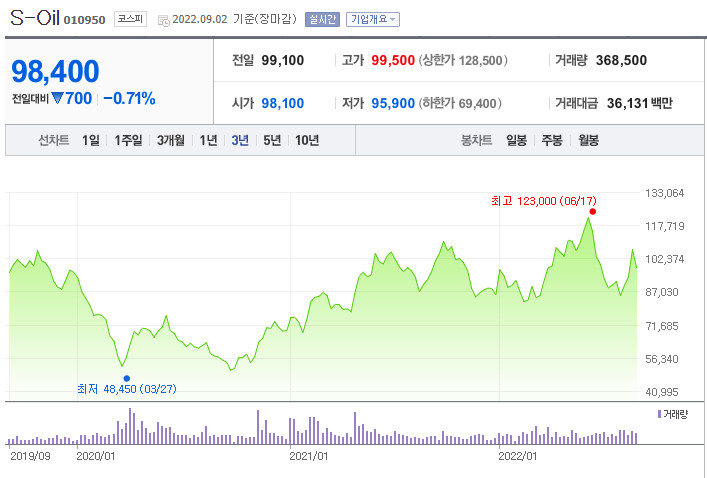Click the 상한가 128,500 text
This screenshot has width=707, height=478.
[x=463, y=60]
